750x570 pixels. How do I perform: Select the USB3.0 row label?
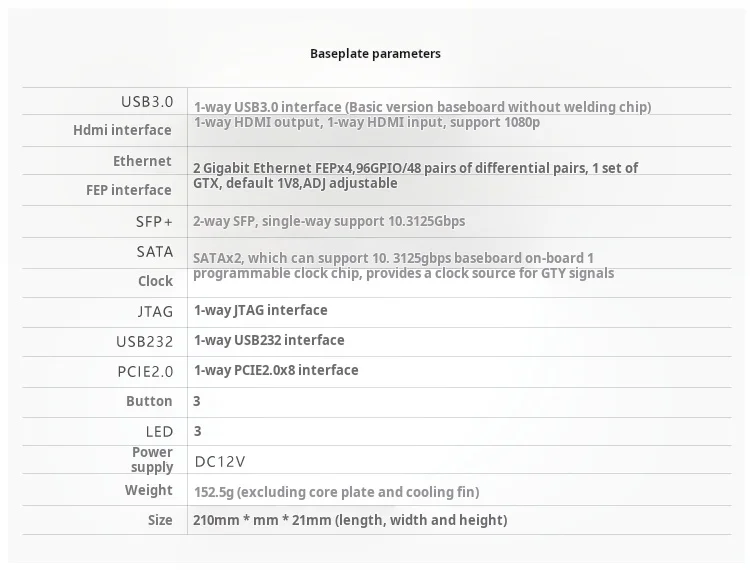(x=147, y=102)
